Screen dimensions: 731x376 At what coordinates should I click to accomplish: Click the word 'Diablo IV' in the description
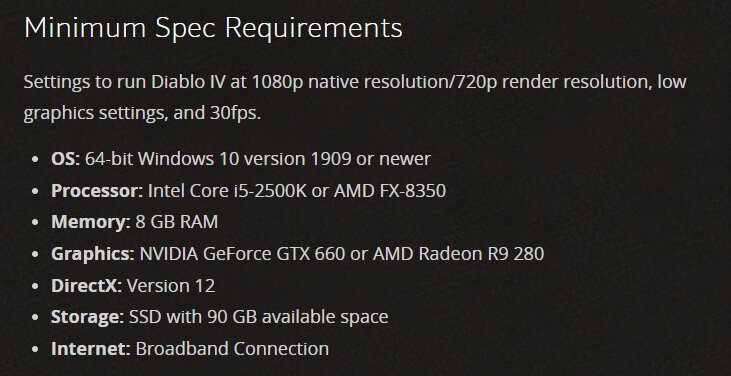point(184,82)
